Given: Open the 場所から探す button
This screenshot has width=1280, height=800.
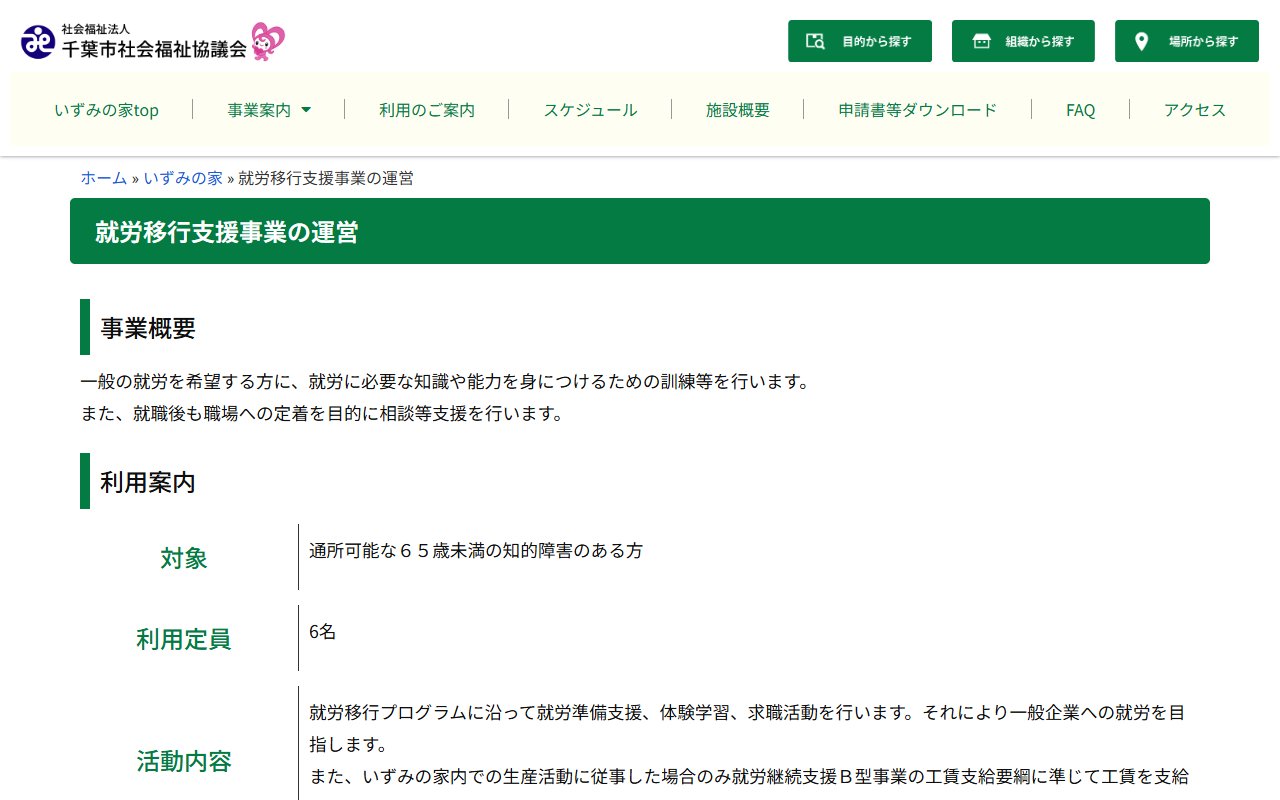Looking at the screenshot, I should 1187,41.
